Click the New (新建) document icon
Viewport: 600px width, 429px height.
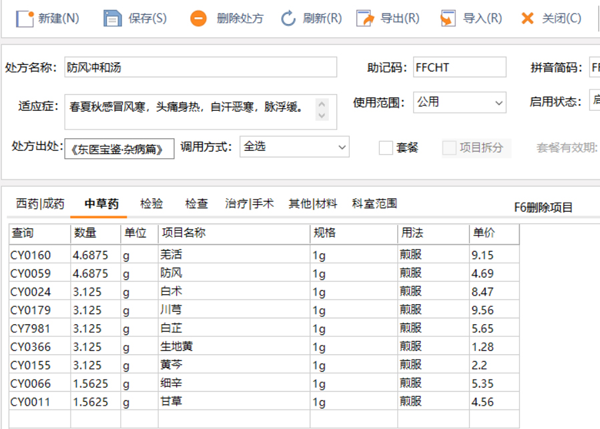coord(25,18)
